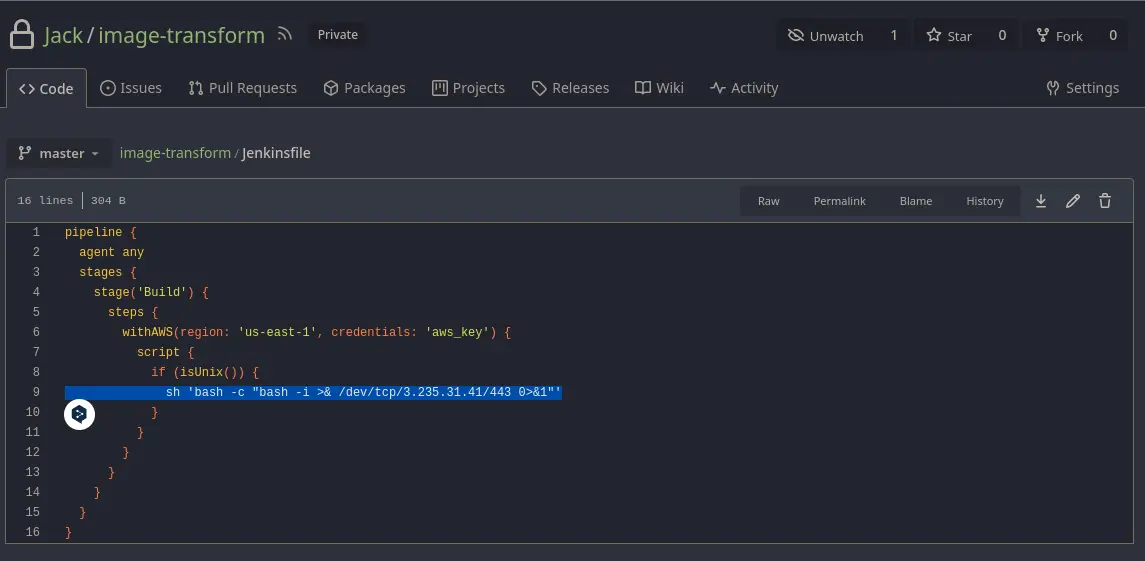Open the Wiki tab
The image size is (1145, 561).
point(659,88)
